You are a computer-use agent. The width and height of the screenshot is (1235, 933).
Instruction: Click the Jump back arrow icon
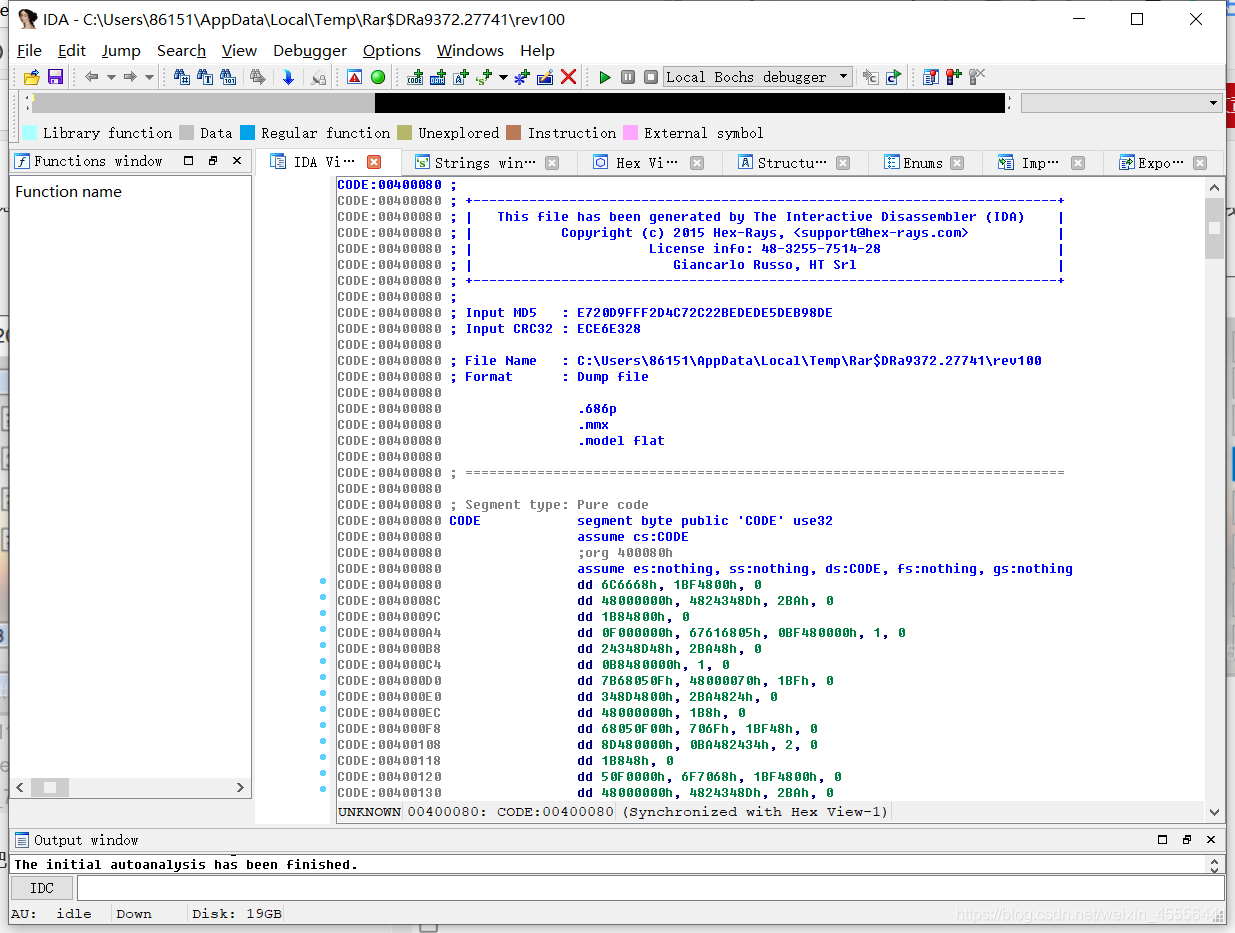(91, 77)
